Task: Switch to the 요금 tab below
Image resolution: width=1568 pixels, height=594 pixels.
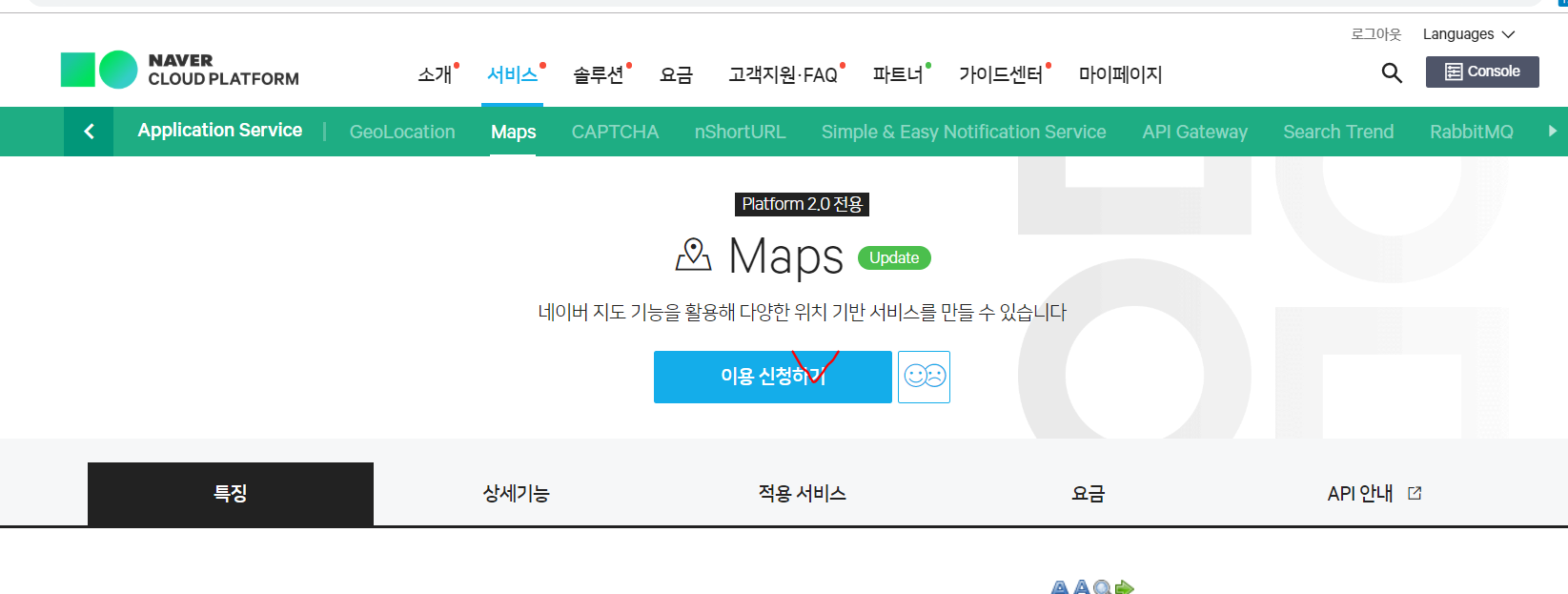Action: pos(1089,494)
